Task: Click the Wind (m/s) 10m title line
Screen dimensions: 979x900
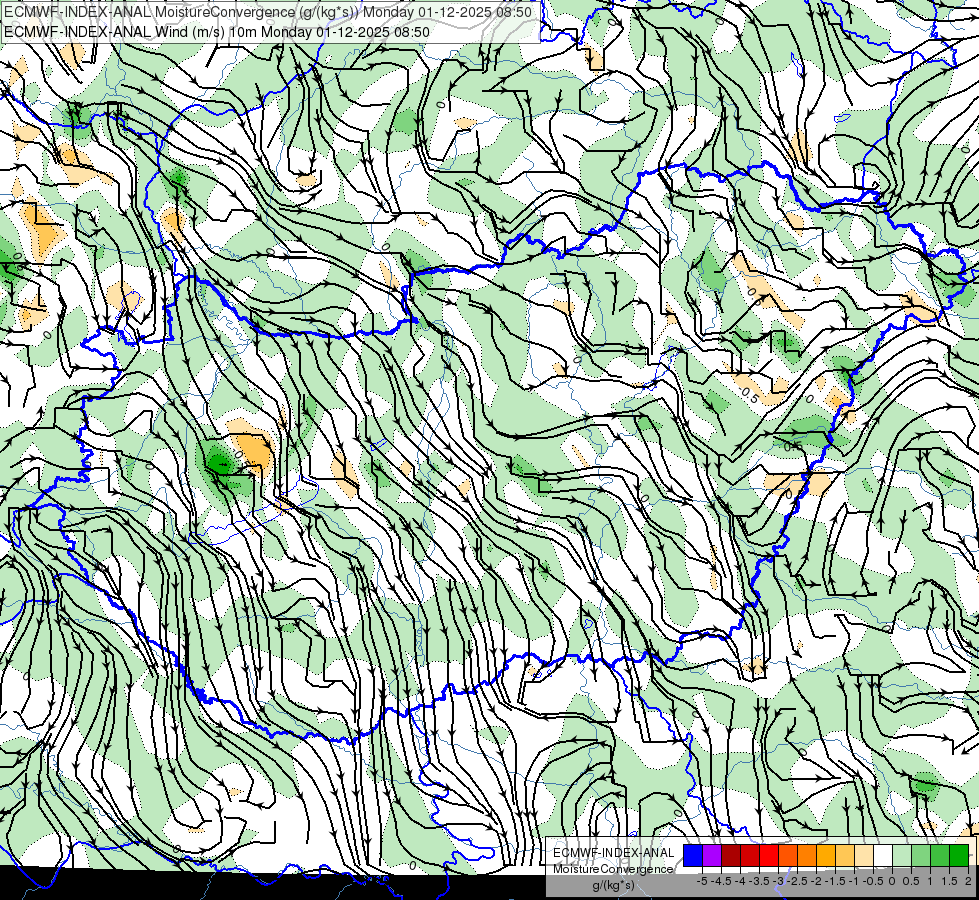Action: [217, 31]
